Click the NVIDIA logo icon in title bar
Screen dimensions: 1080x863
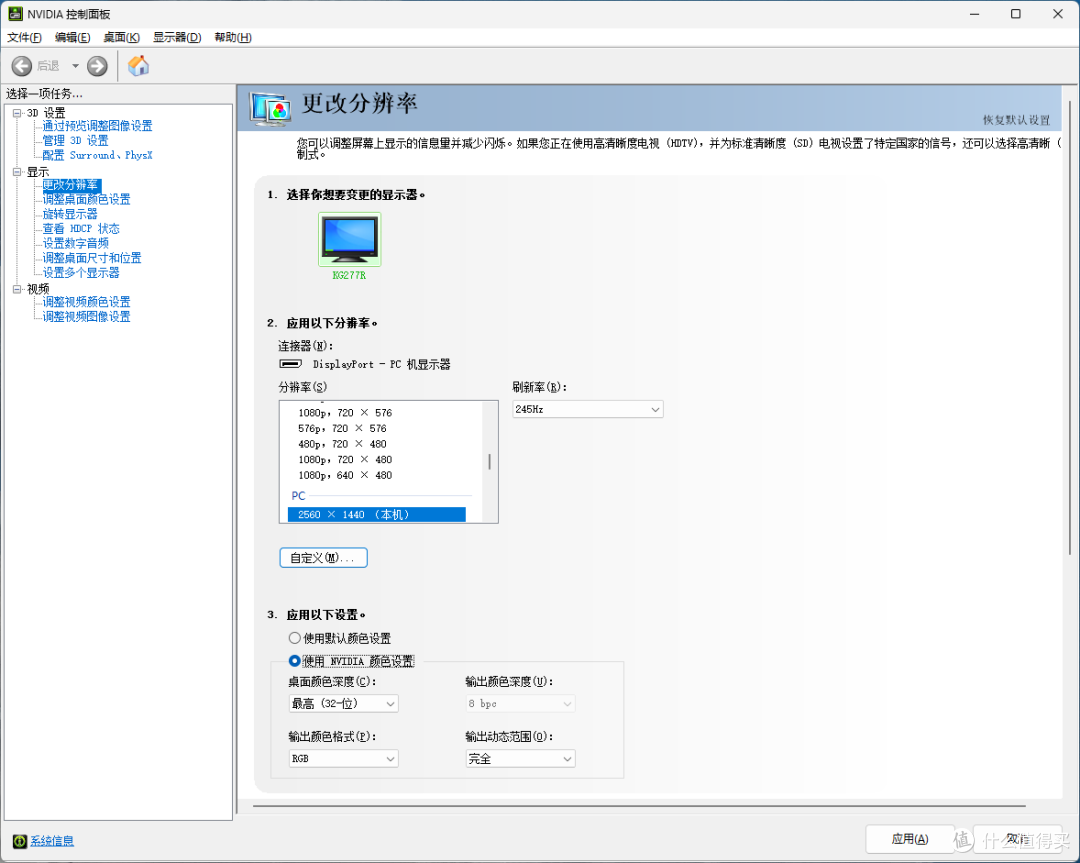pos(15,14)
